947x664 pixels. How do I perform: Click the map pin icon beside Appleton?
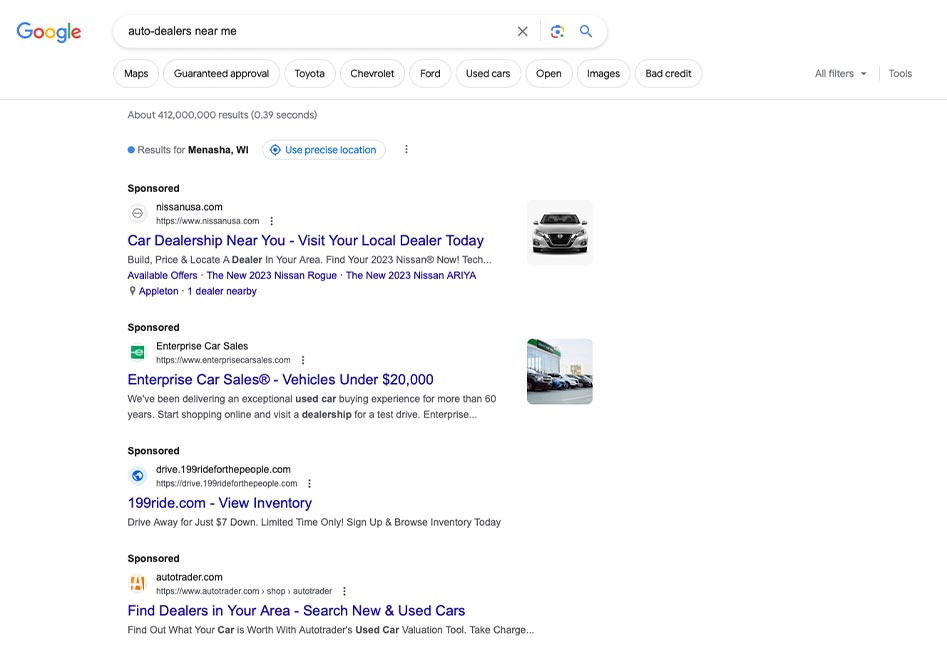[132, 291]
